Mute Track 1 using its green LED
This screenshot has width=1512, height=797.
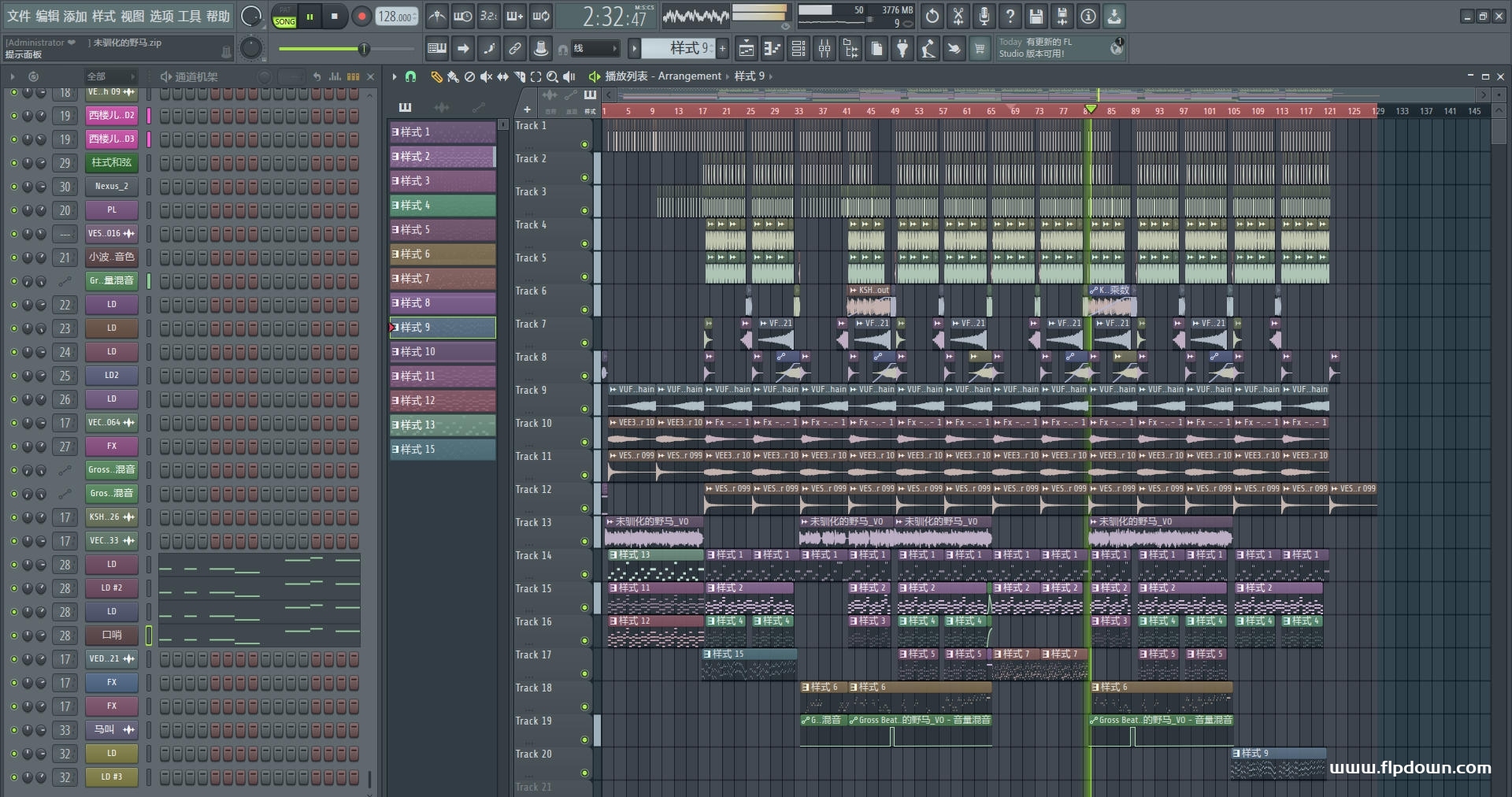(x=584, y=145)
